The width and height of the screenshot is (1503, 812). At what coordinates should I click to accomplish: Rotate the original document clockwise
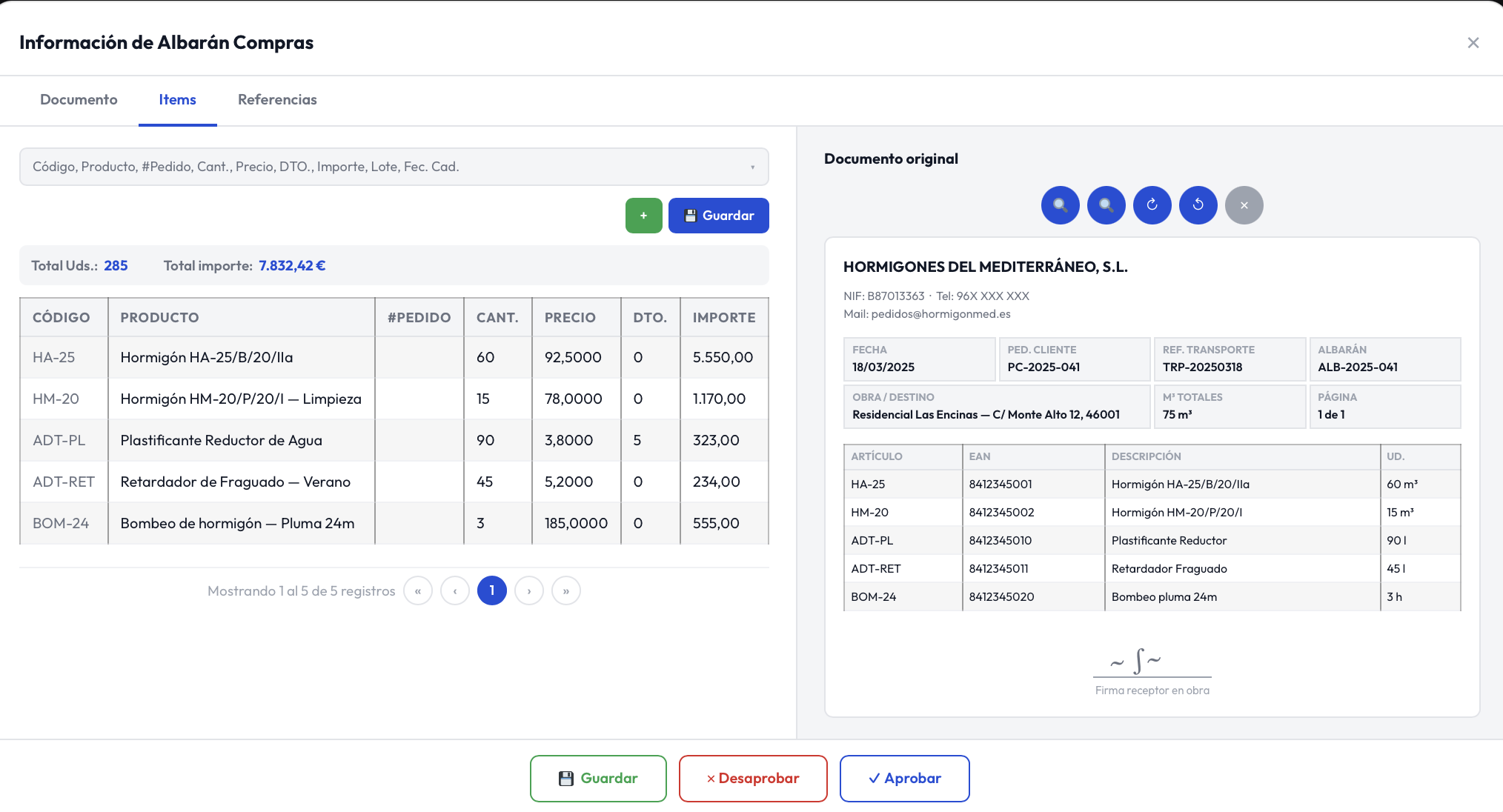[x=1152, y=205]
